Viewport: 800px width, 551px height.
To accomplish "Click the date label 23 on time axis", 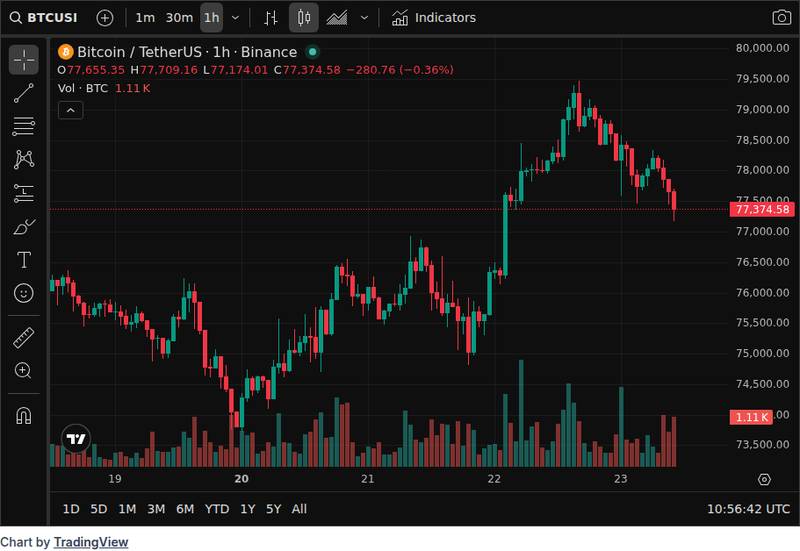I will tap(620, 479).
